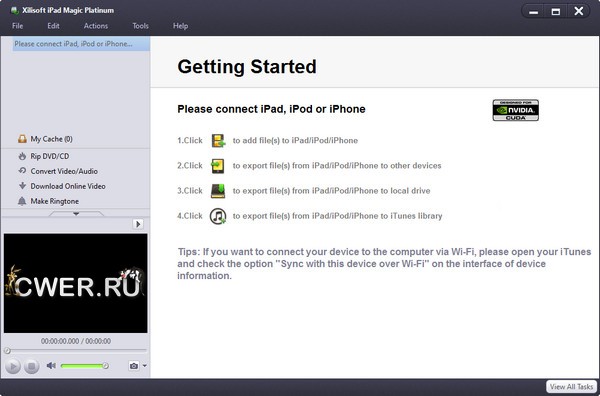Open the File menu

[x=18, y=26]
